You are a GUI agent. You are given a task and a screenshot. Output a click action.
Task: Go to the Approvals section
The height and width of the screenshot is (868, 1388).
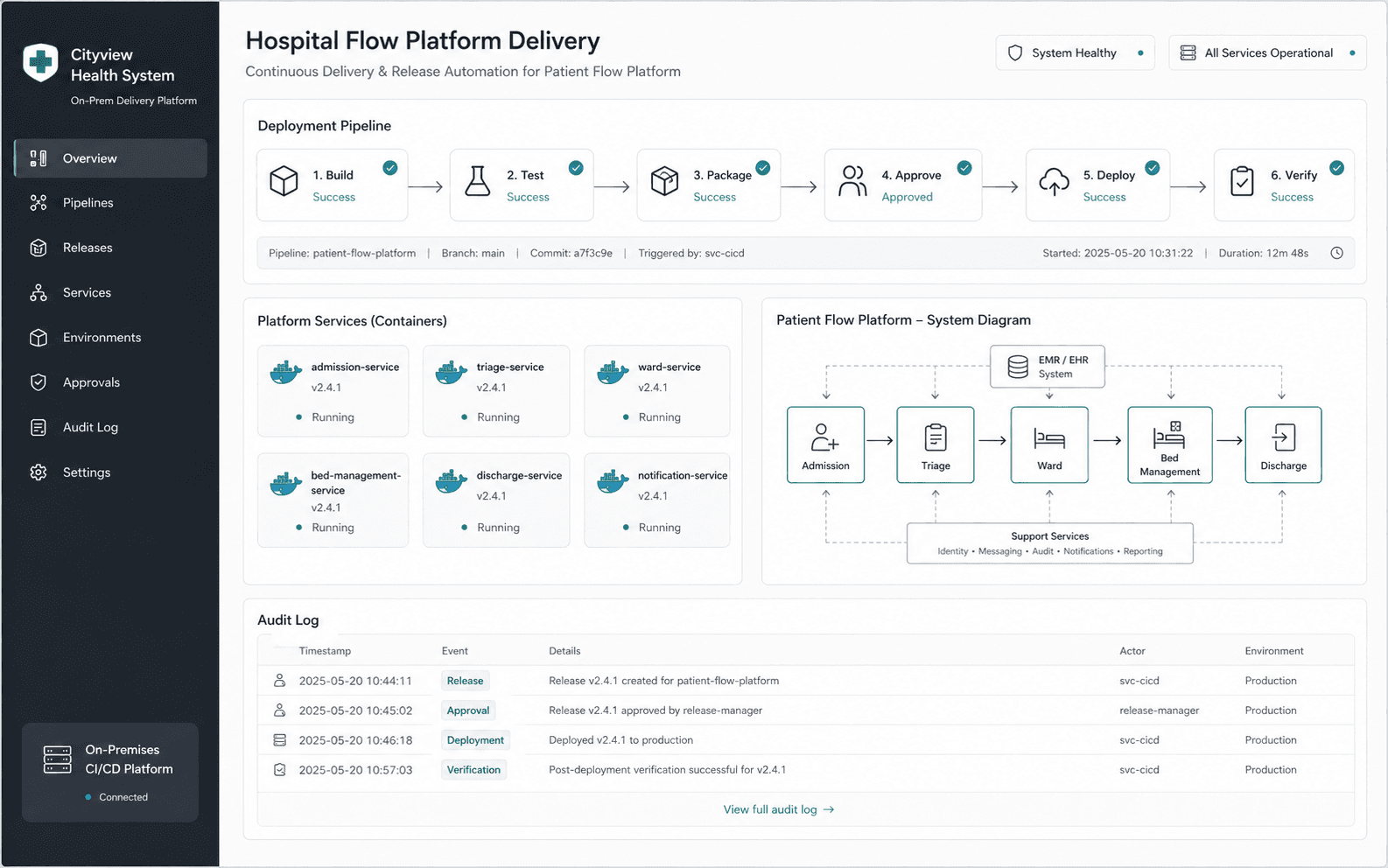[x=91, y=382]
